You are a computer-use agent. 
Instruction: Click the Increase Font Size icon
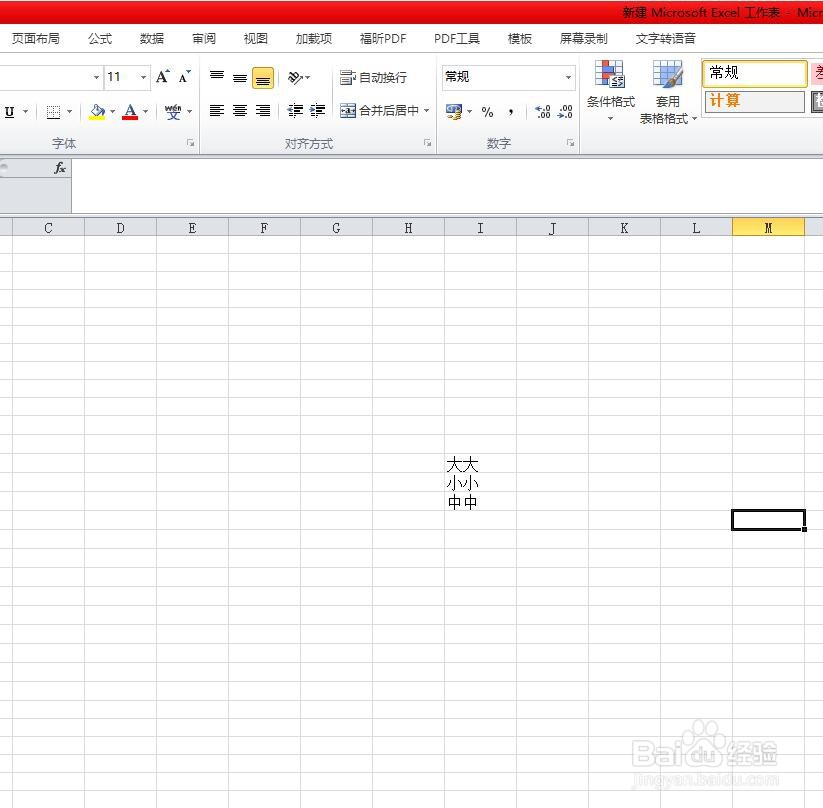[162, 77]
